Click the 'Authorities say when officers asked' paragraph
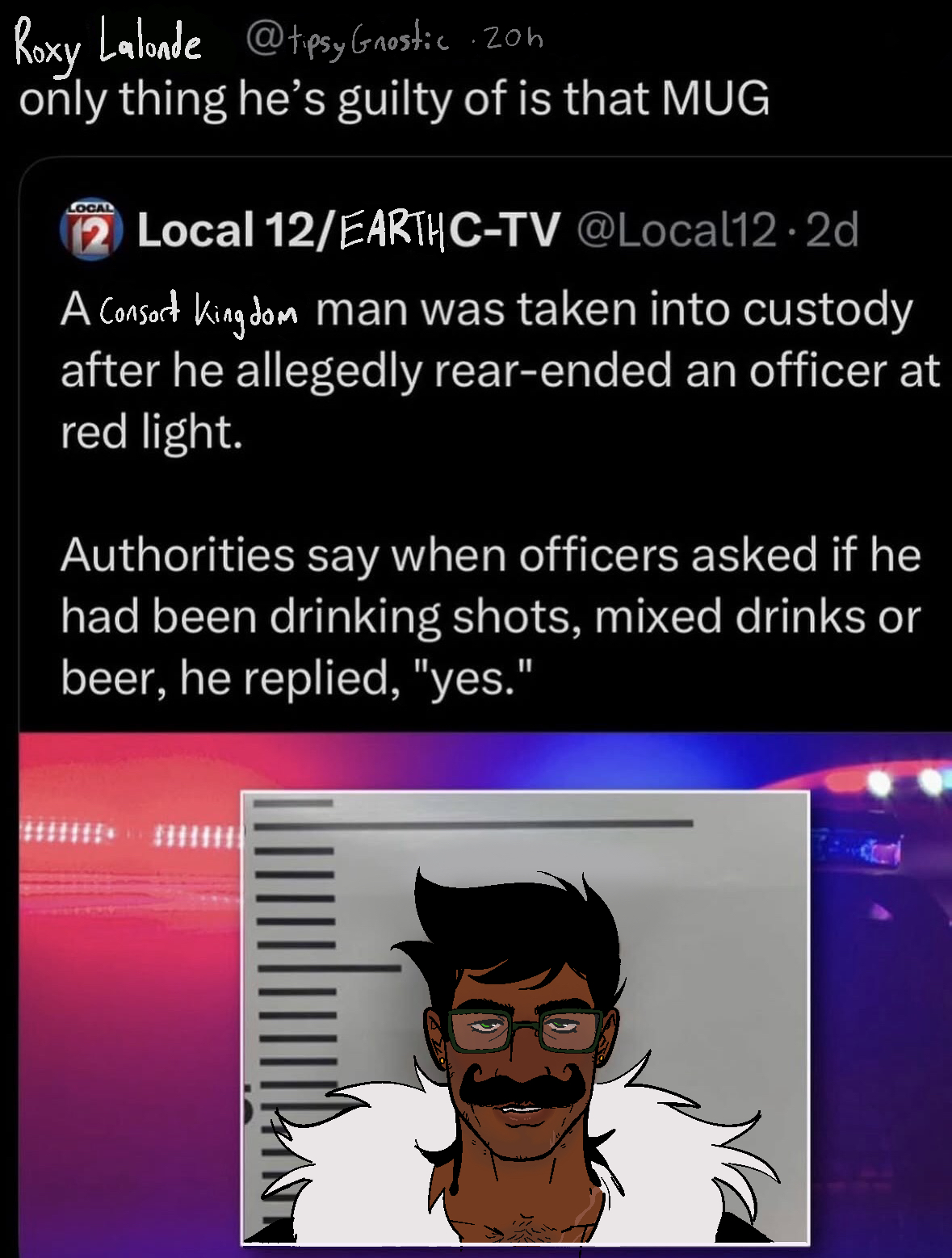The height and width of the screenshot is (1258, 952). click(491, 617)
